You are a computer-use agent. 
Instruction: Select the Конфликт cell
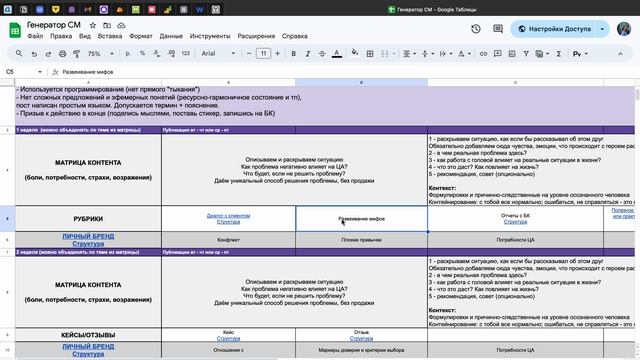pyautogui.click(x=228, y=240)
